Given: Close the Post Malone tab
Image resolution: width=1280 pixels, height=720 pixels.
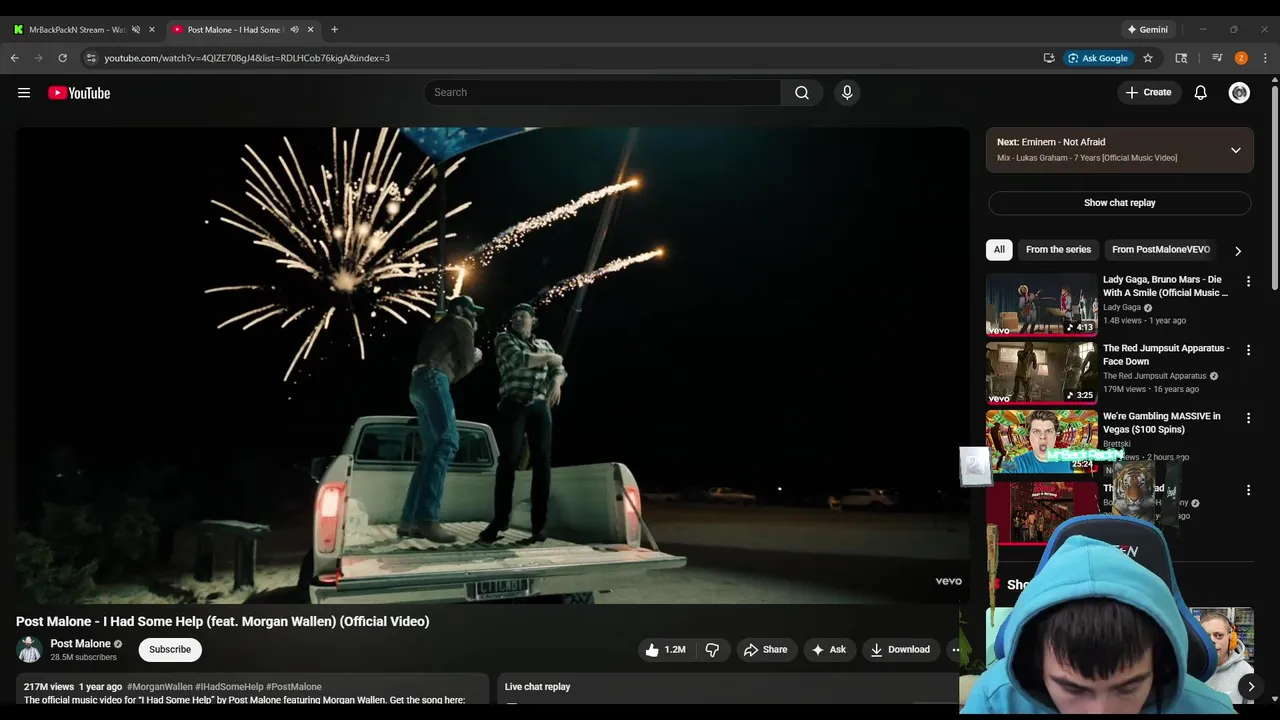Looking at the screenshot, I should (x=310, y=30).
